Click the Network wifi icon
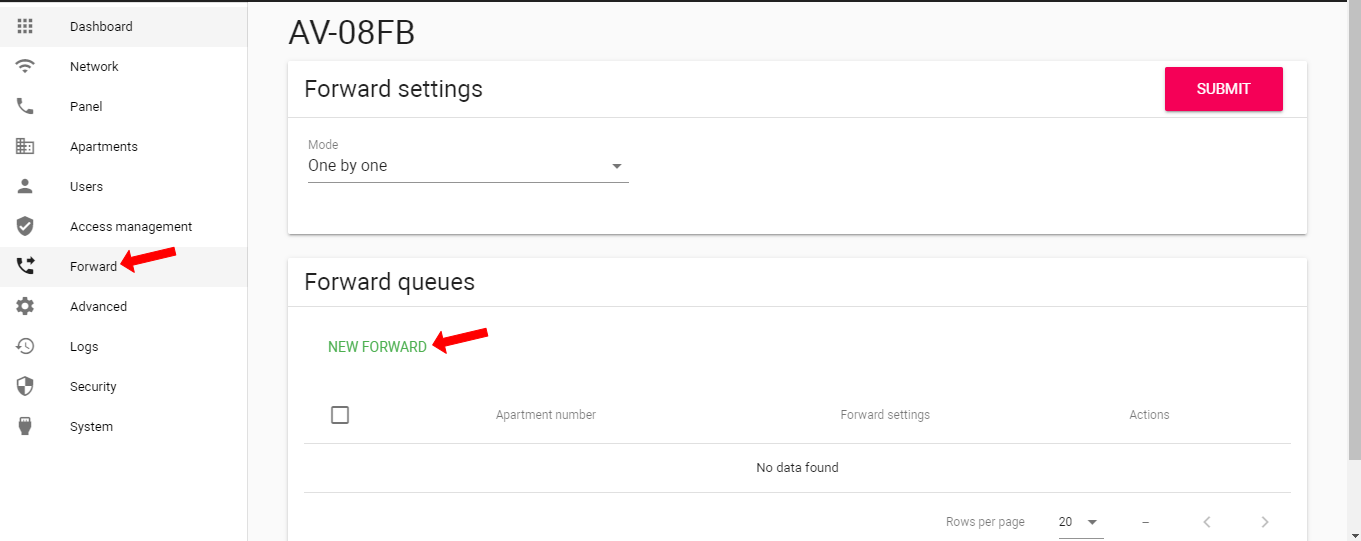Image resolution: width=1361 pixels, height=541 pixels. click(26, 66)
